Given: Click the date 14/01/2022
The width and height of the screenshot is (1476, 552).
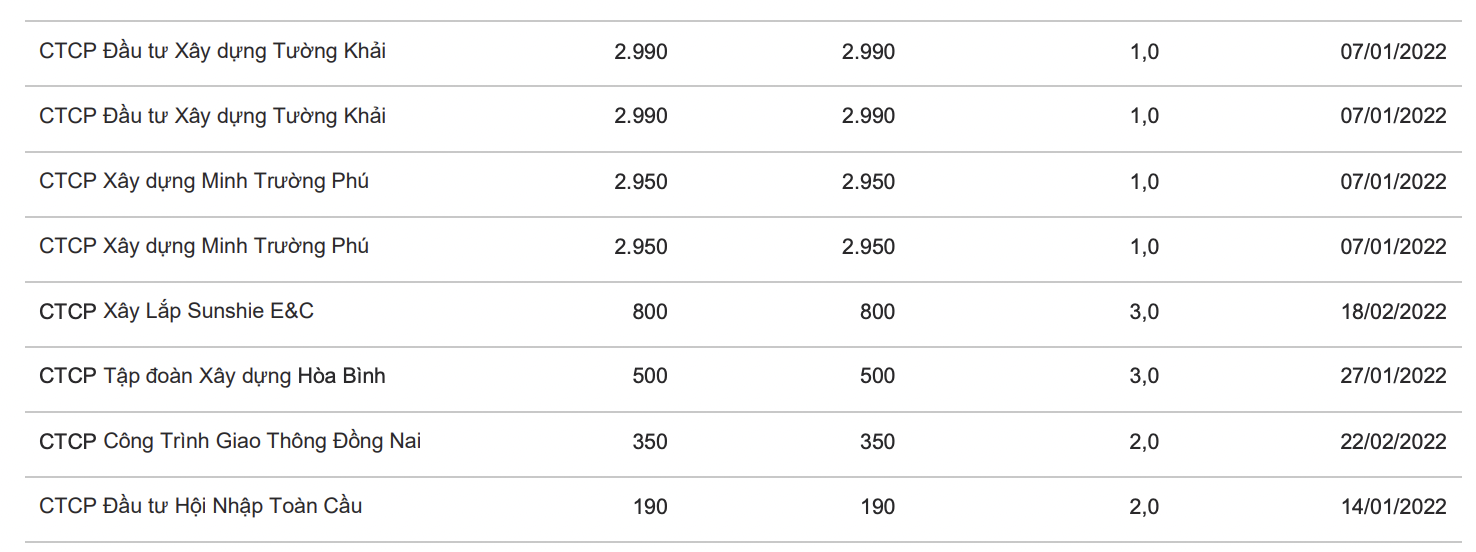Looking at the screenshot, I should click(1393, 507).
